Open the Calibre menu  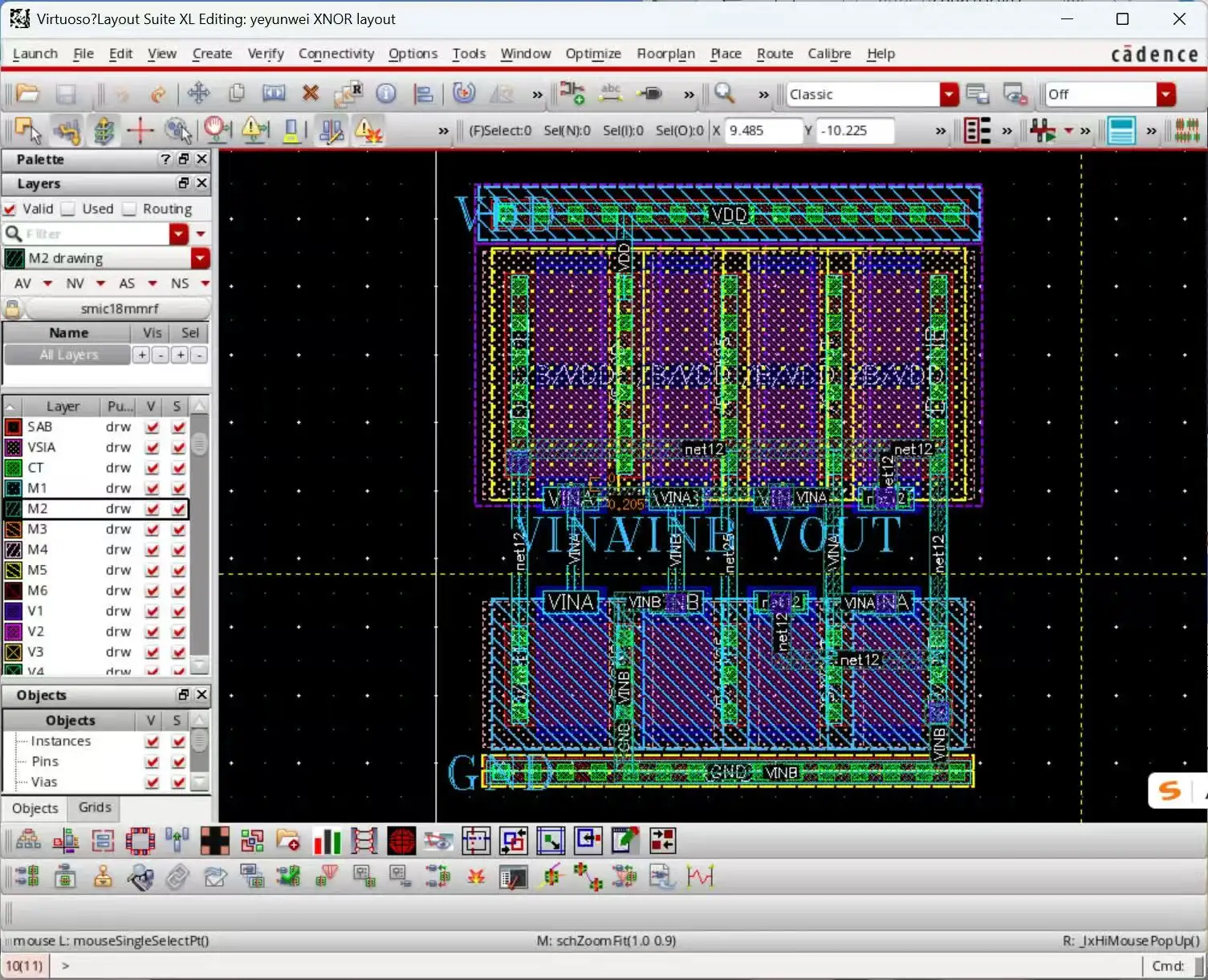(829, 54)
